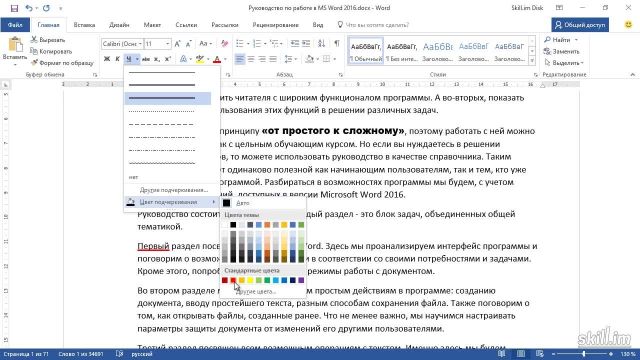Open the Change Case (Aa) dropdown
This screenshot has height=360, width=640.
pyautogui.click(x=205, y=44)
